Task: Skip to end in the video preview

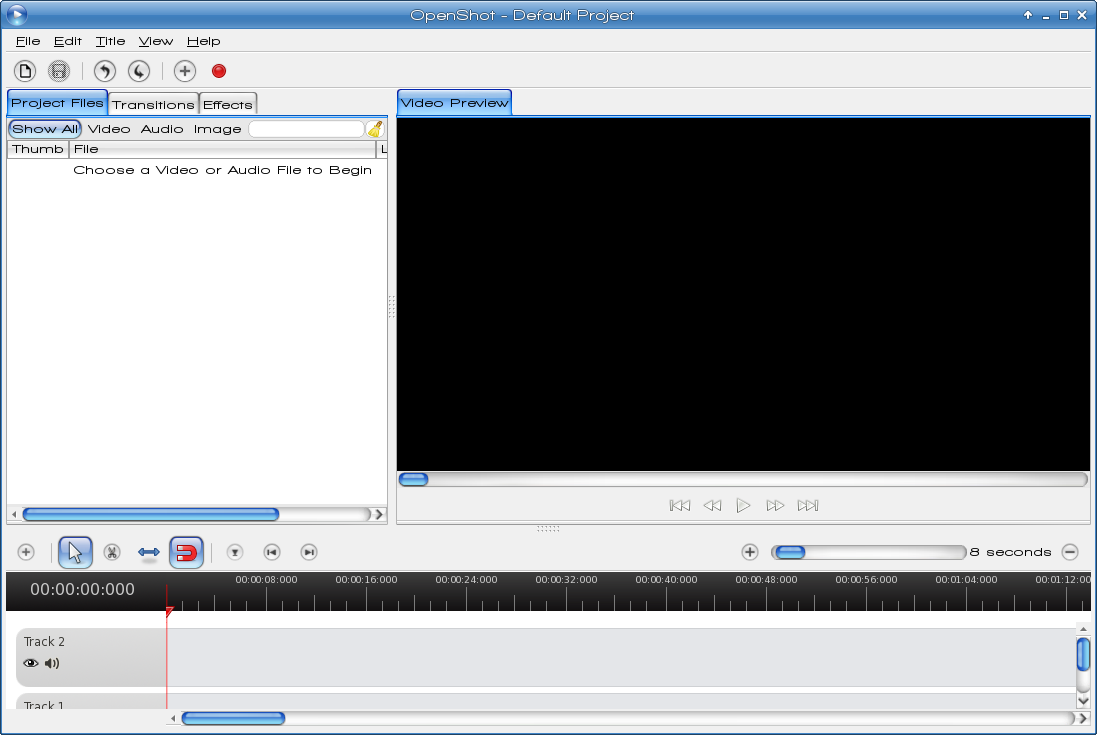Action: (x=808, y=506)
